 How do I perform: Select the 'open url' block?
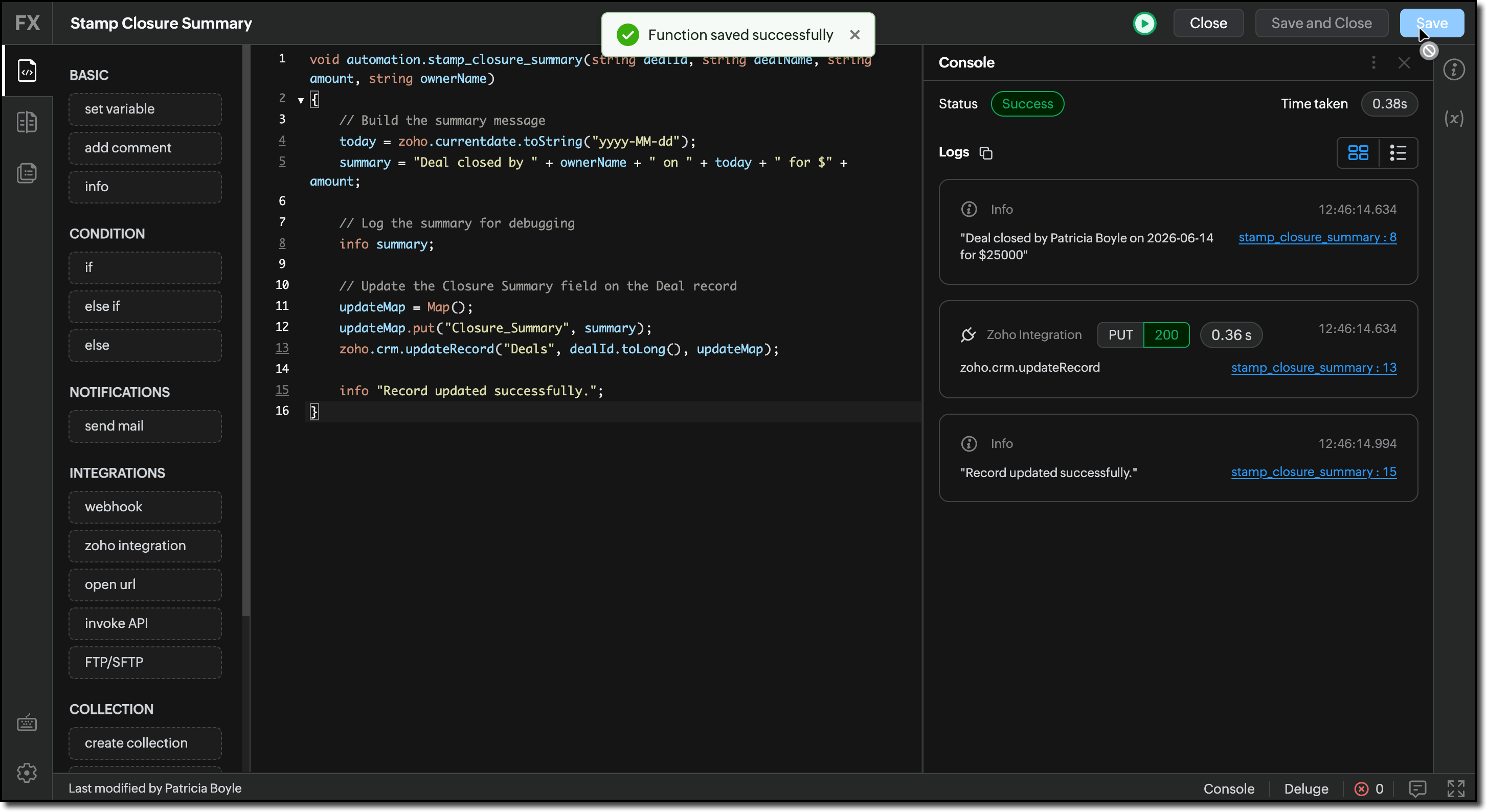click(x=145, y=584)
